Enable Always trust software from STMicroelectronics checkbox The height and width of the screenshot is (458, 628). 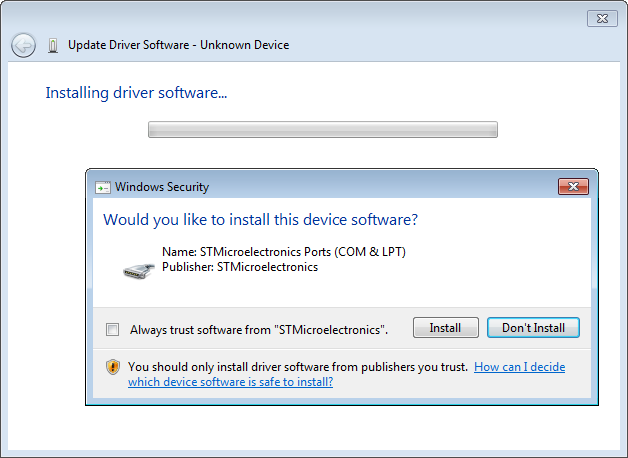coord(112,329)
